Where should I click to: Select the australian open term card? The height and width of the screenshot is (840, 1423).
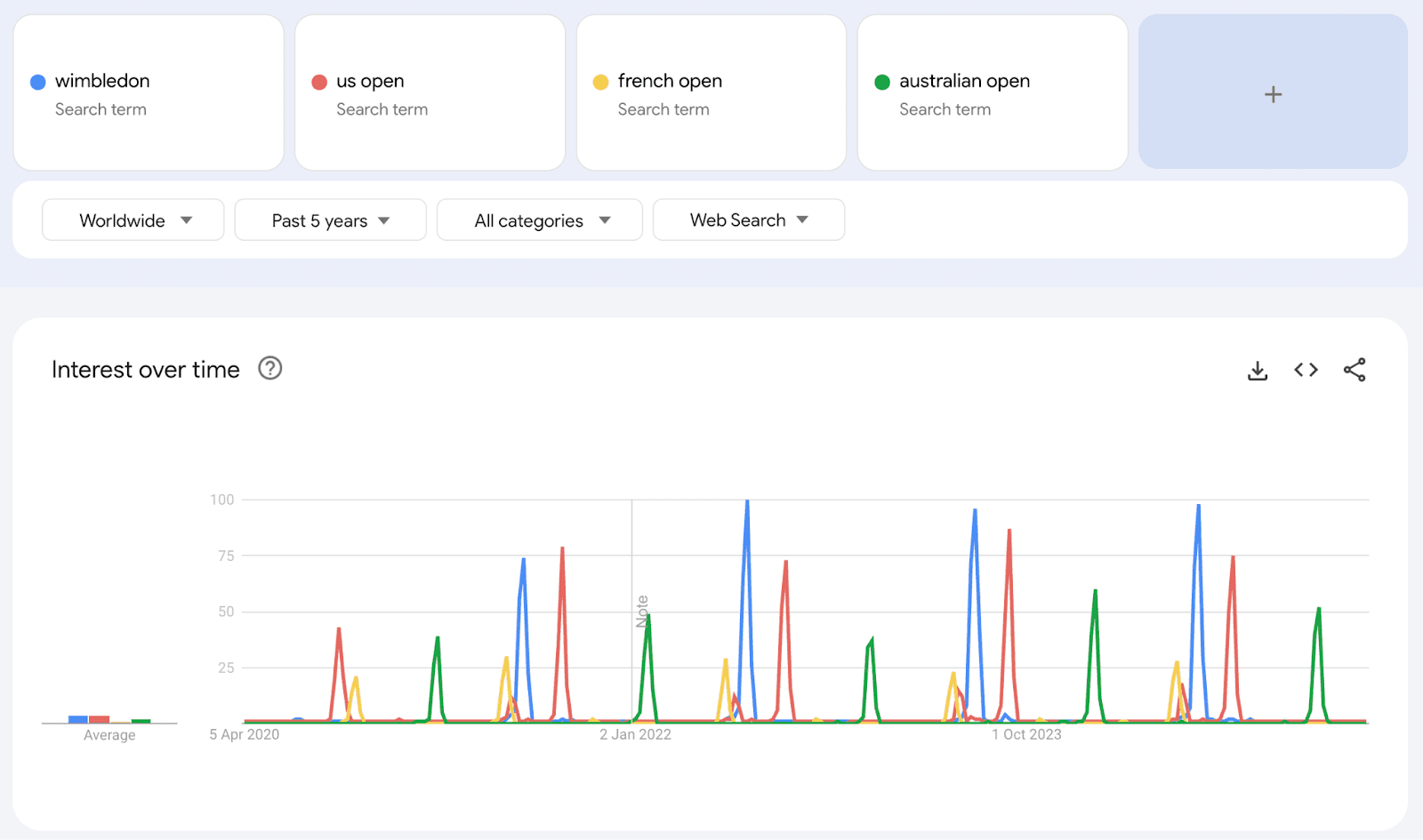pos(992,93)
